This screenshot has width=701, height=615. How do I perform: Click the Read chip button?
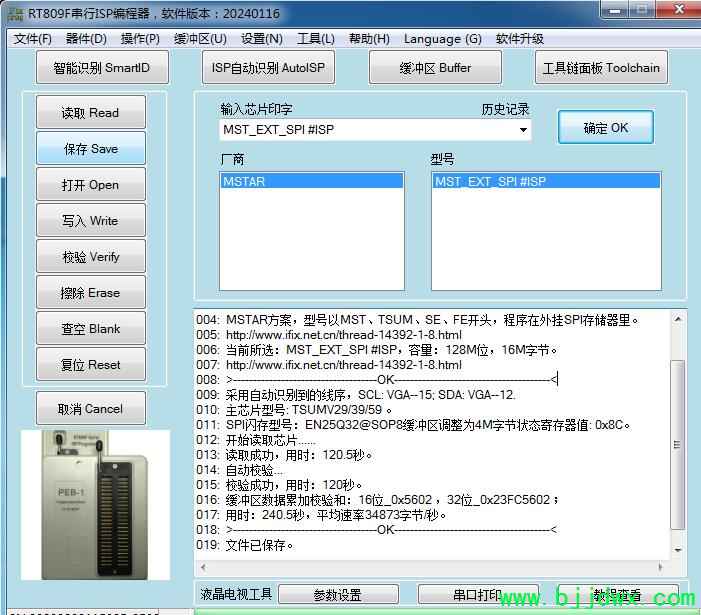(x=90, y=113)
